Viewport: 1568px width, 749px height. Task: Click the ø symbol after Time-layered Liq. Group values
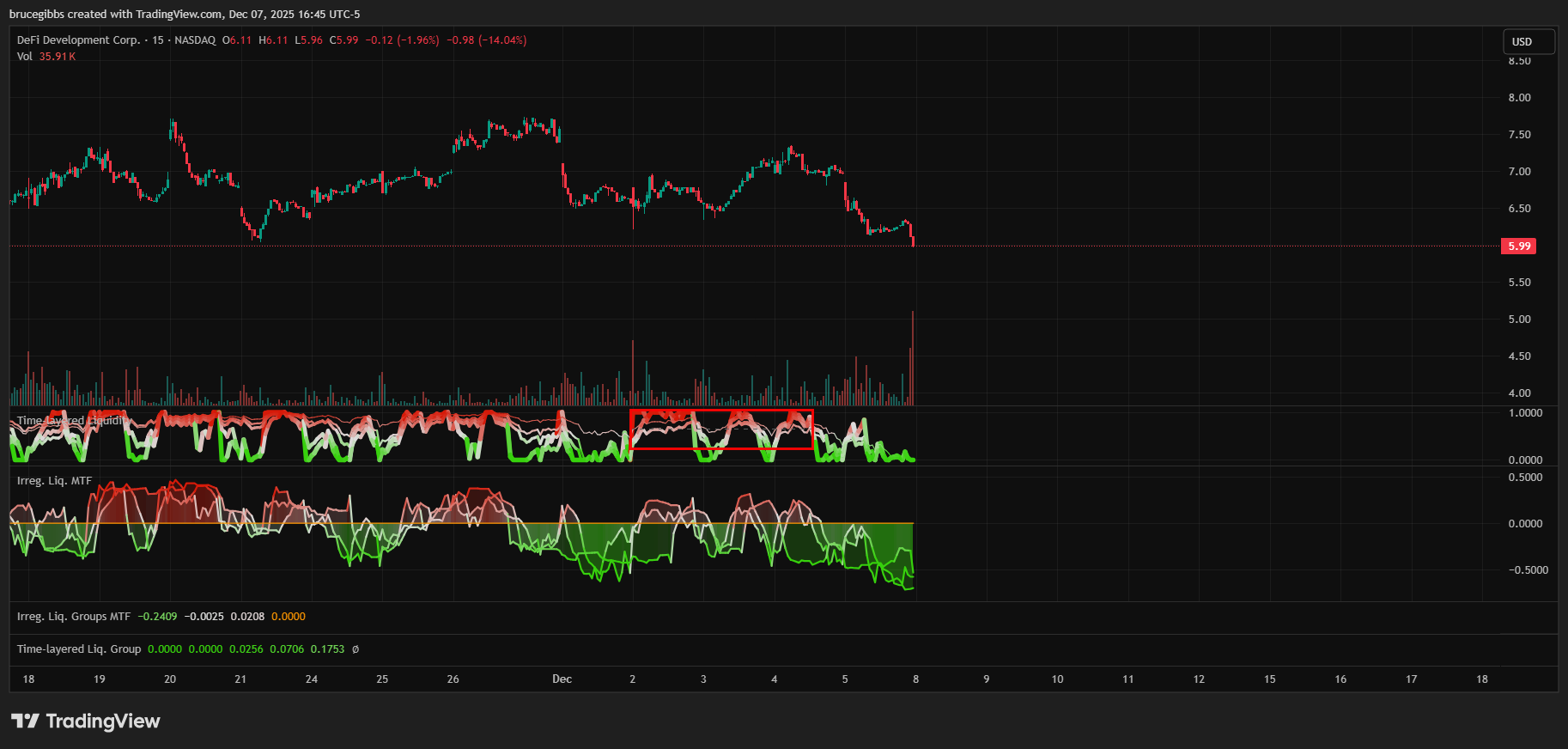click(356, 649)
